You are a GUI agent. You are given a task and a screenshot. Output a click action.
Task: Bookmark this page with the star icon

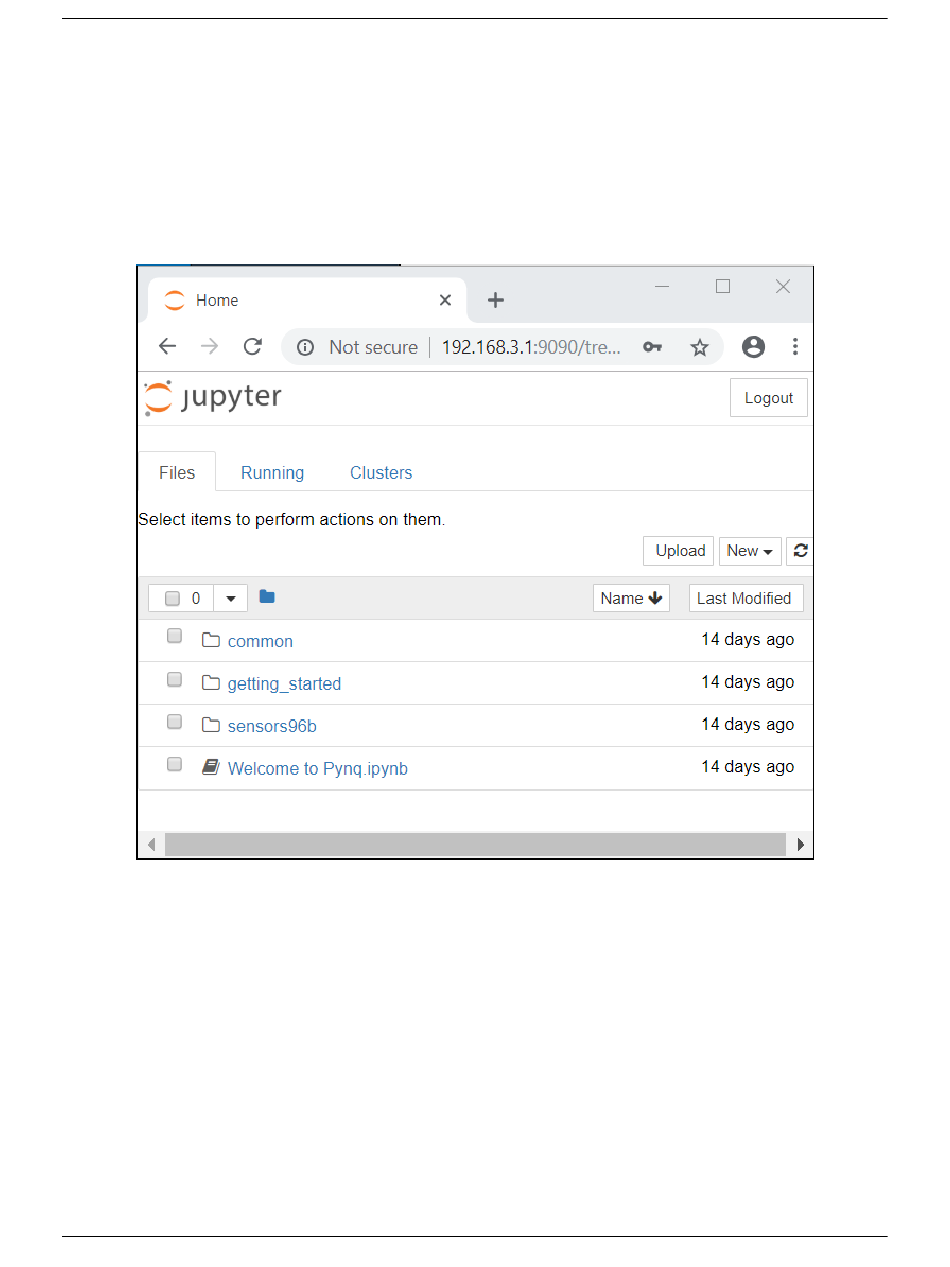pyautogui.click(x=699, y=347)
